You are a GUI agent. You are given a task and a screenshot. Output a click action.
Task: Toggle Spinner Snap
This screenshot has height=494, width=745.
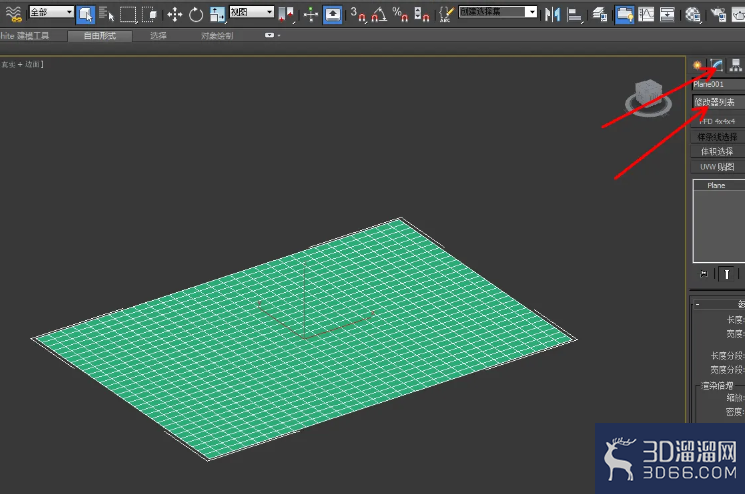[421, 14]
